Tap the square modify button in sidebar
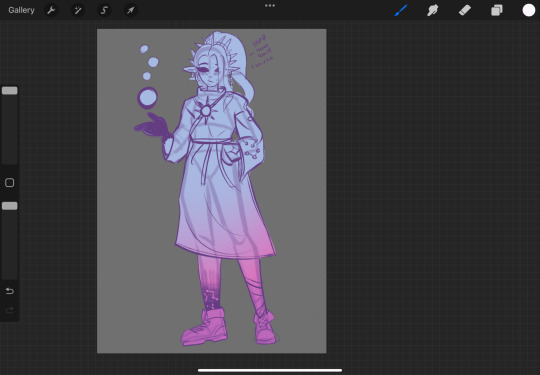540x375 pixels. pos(10,183)
